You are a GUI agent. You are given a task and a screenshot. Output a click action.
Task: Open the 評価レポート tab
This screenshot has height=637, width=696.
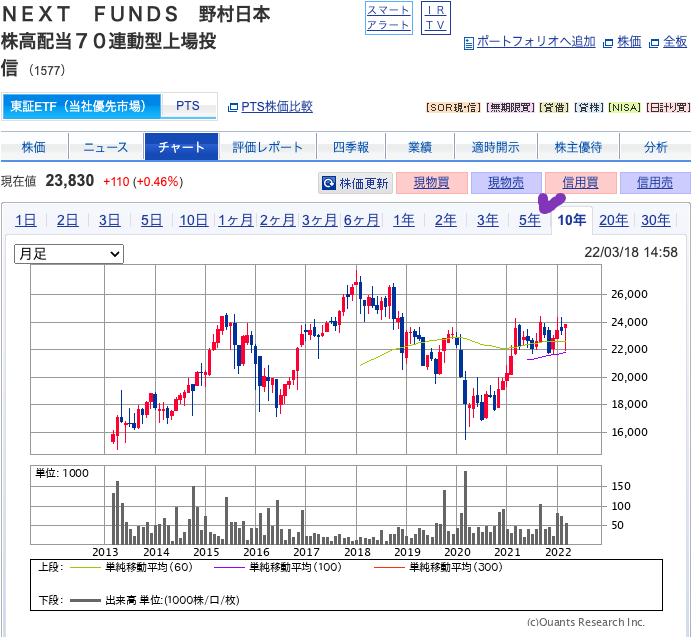tap(267, 146)
